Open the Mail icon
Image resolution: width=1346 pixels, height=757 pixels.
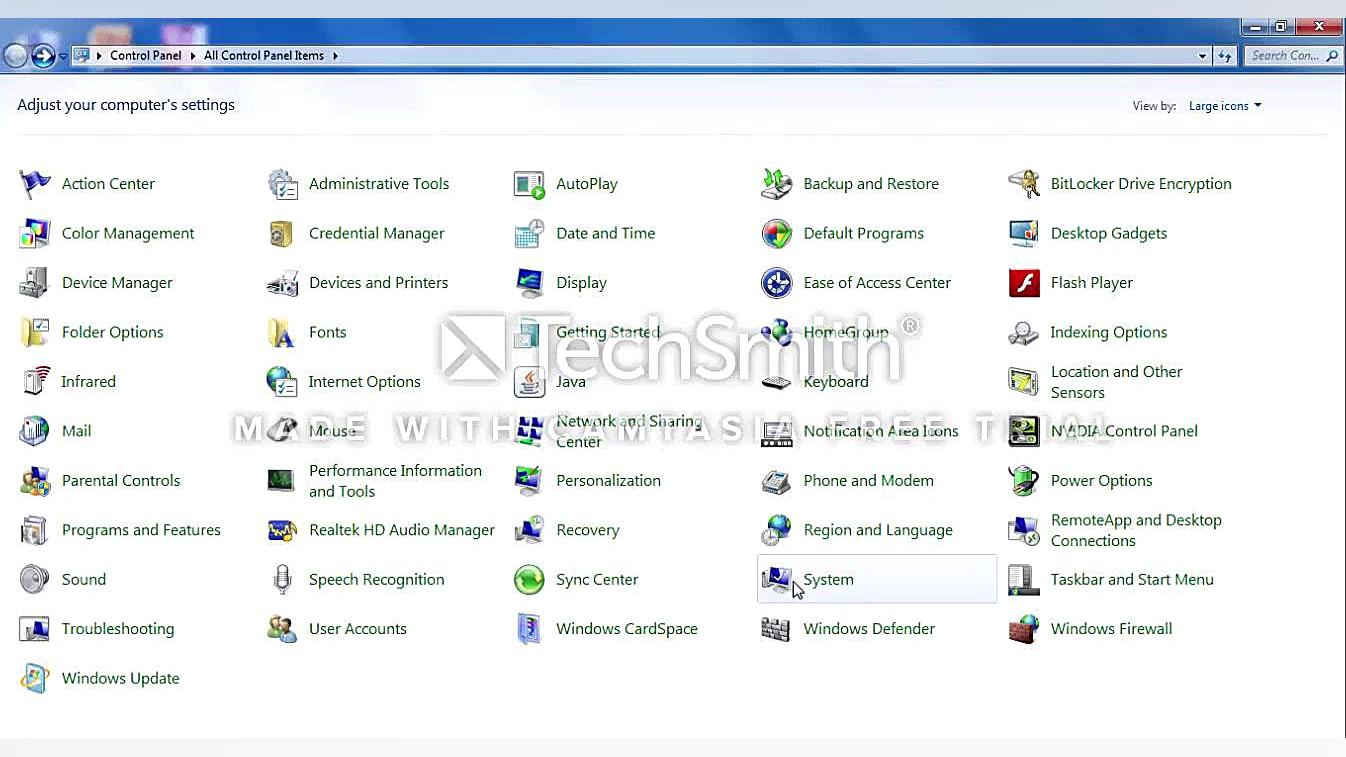click(x=35, y=431)
